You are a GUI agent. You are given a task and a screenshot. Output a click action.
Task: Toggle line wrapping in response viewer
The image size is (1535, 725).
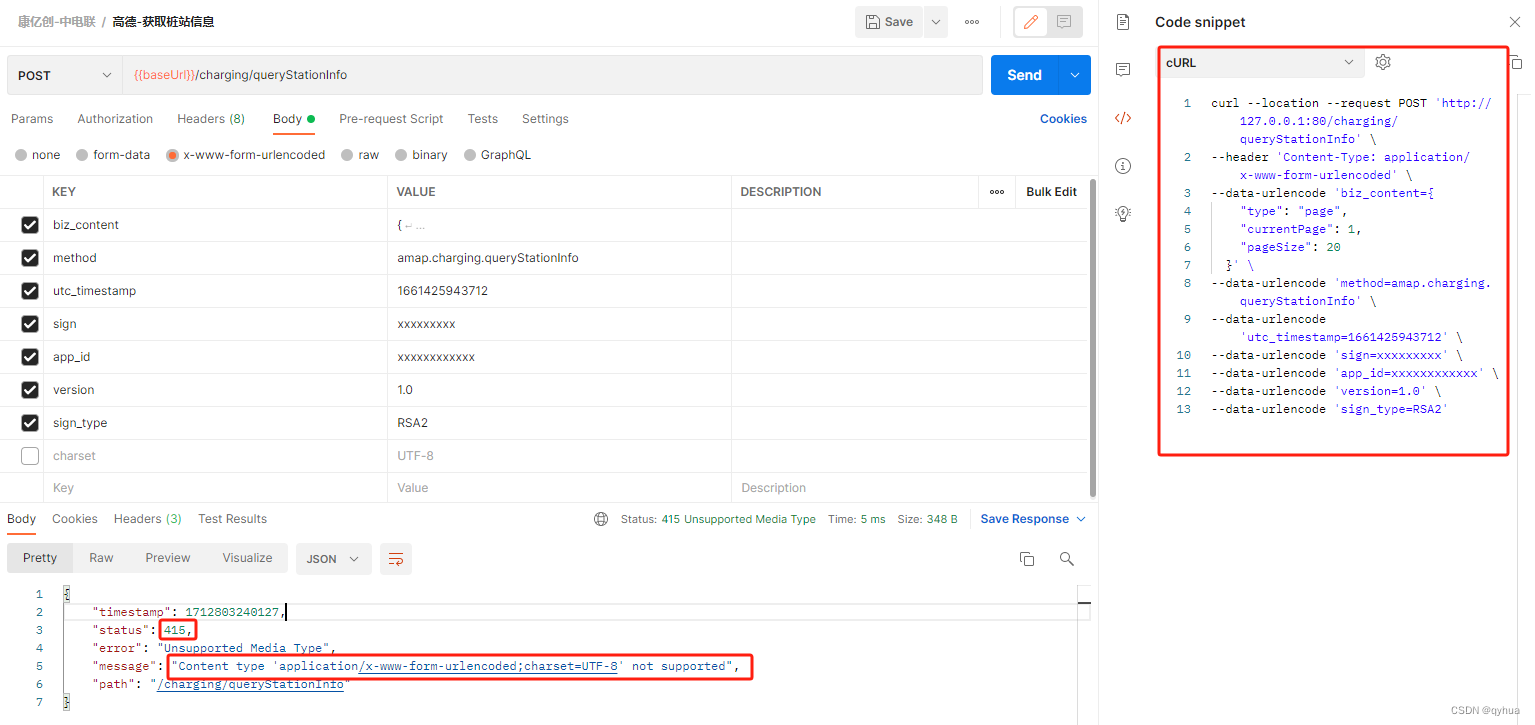395,559
